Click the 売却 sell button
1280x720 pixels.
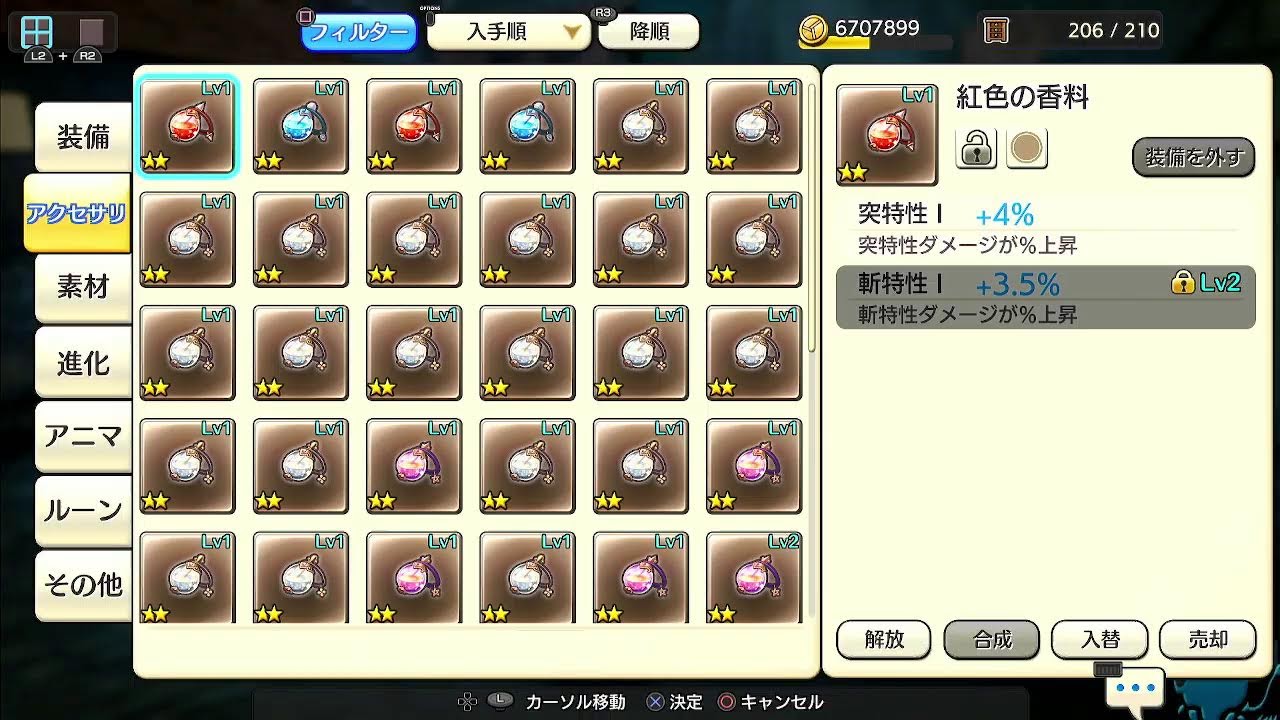pyautogui.click(x=1208, y=640)
